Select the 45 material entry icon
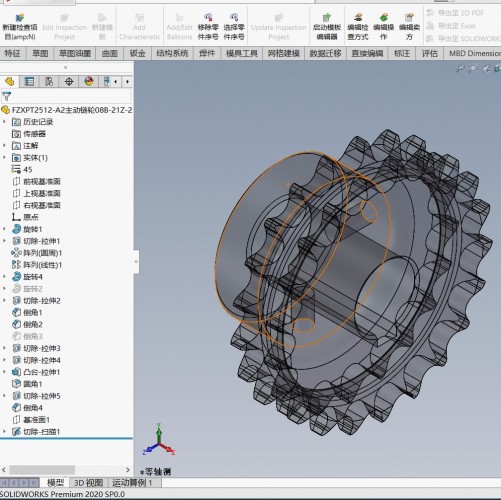The width and height of the screenshot is (501, 500). 16,169
